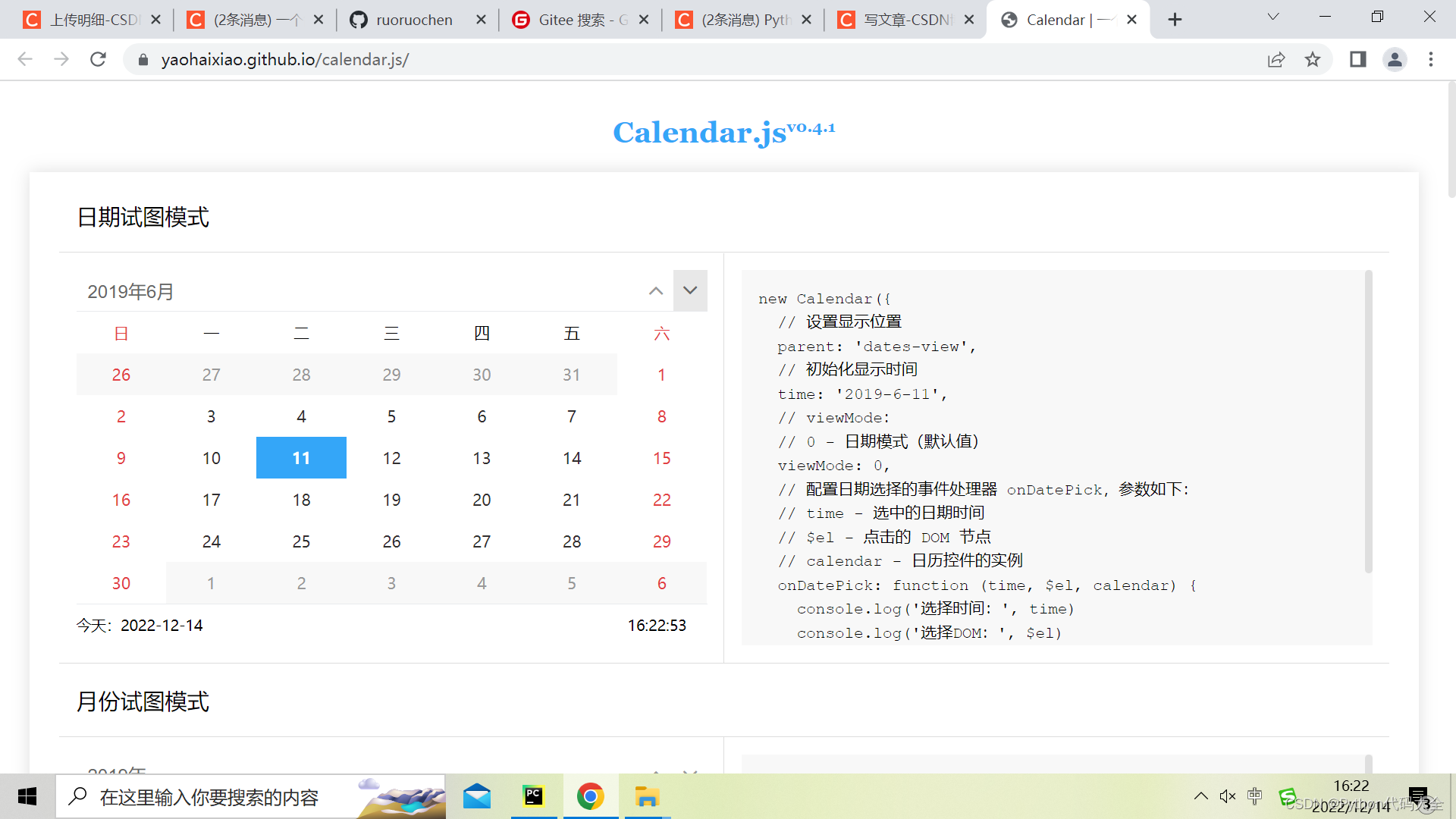Viewport: 1456px width, 819px height.
Task: Click the browser back navigation arrow
Action: [x=25, y=59]
